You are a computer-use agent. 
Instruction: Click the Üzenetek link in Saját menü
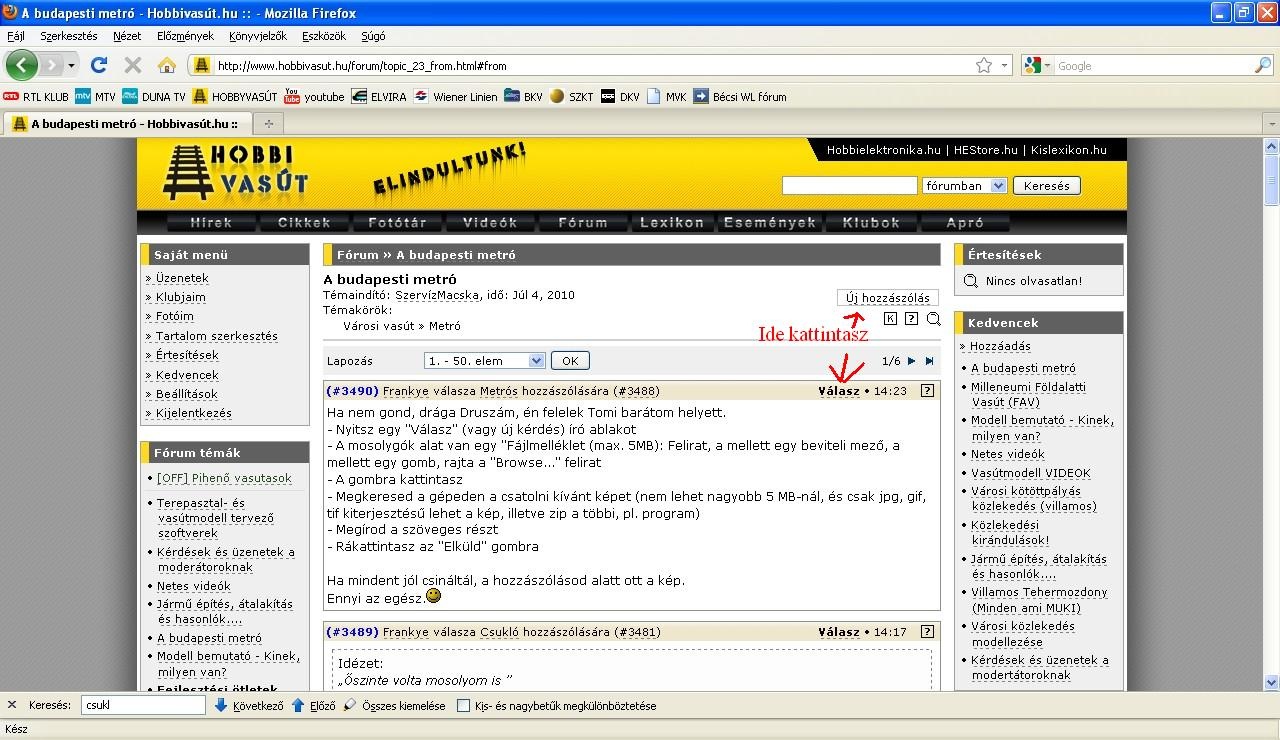(x=182, y=278)
